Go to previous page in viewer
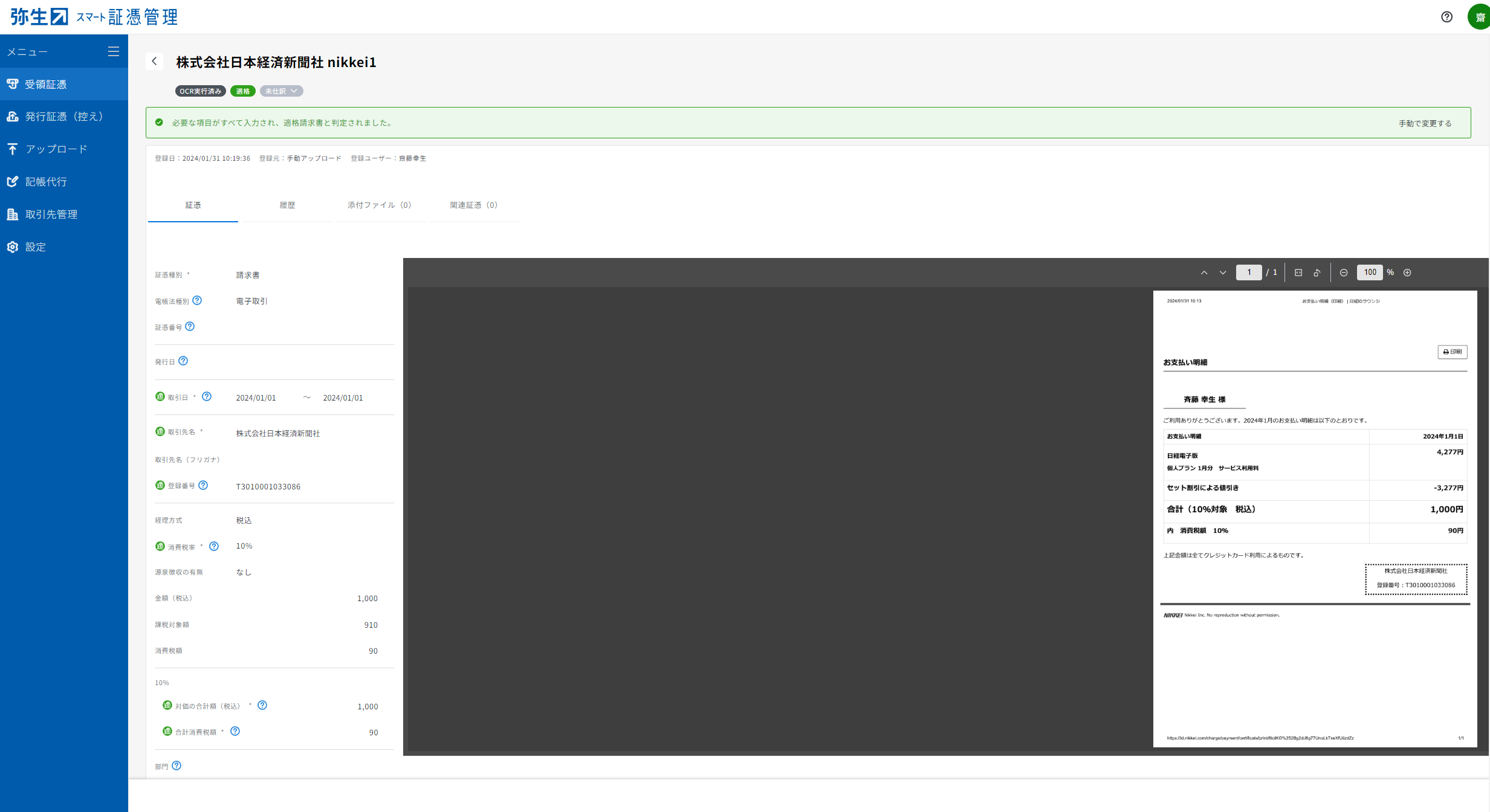 coord(1204,272)
